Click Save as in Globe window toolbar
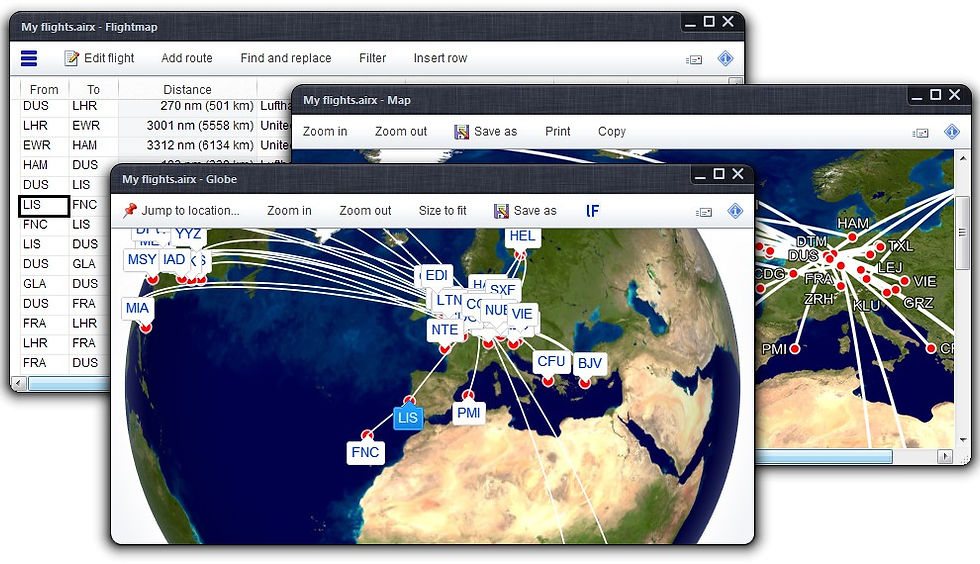This screenshot has height=564, width=980. pyautogui.click(x=525, y=211)
